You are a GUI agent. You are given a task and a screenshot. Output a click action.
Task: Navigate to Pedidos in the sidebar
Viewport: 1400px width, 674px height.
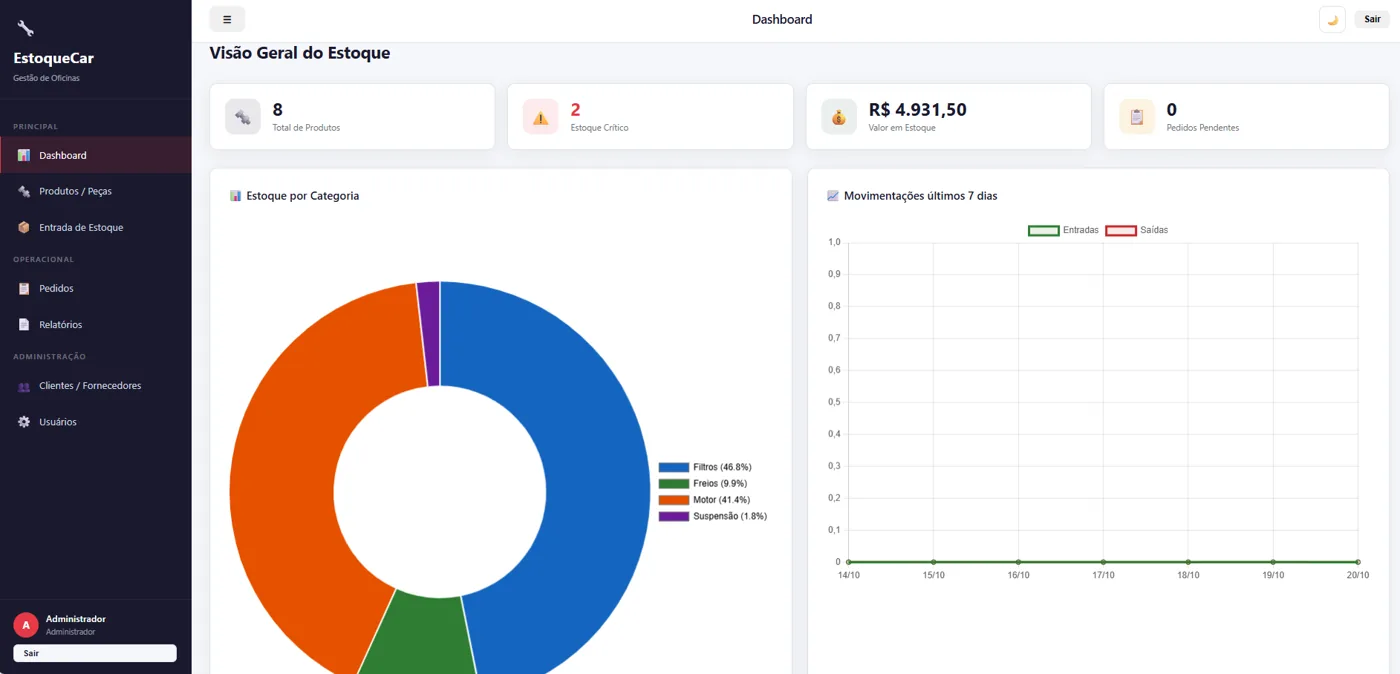(95, 288)
